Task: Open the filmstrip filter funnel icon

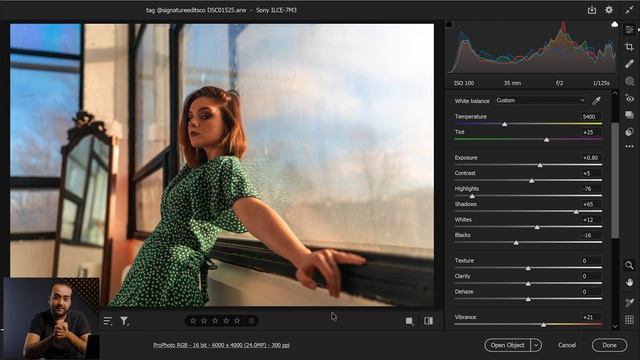Action: click(124, 321)
